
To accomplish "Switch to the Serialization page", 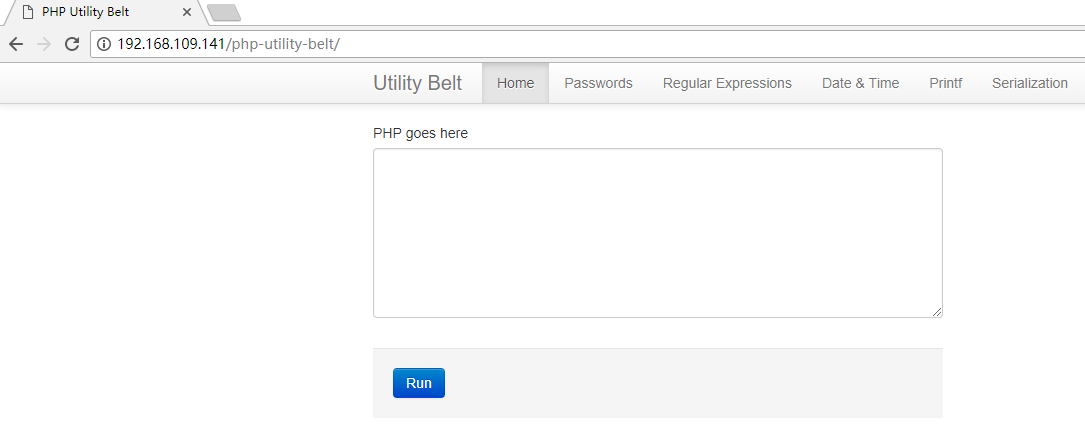I will (1030, 83).
